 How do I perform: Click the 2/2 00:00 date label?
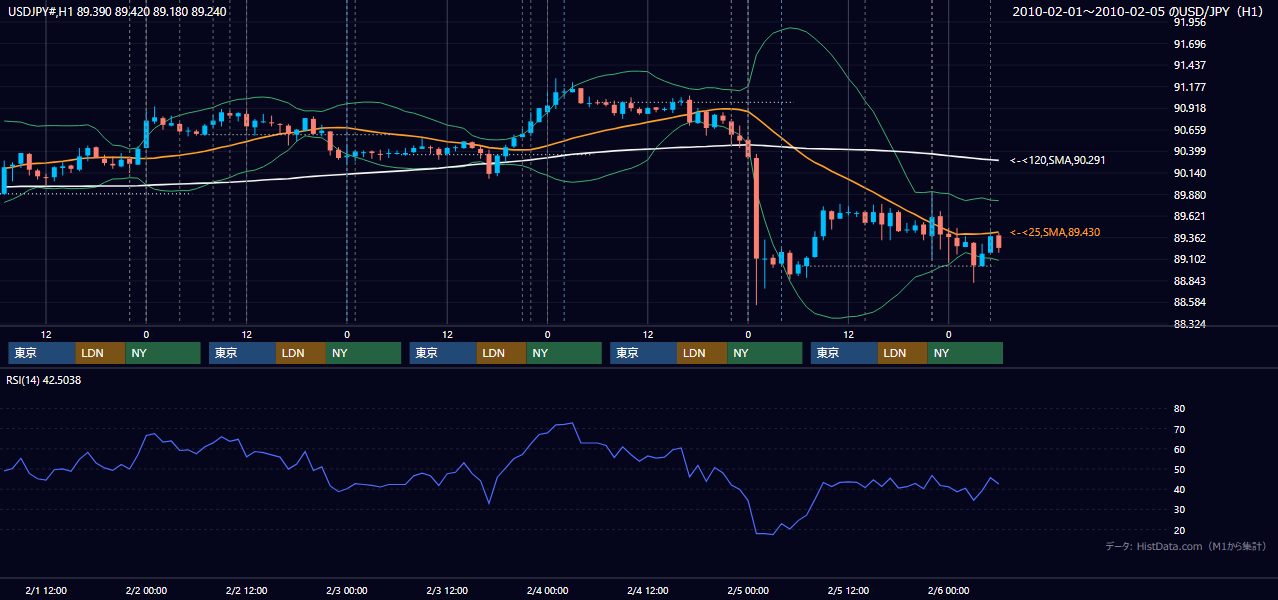coord(146,590)
